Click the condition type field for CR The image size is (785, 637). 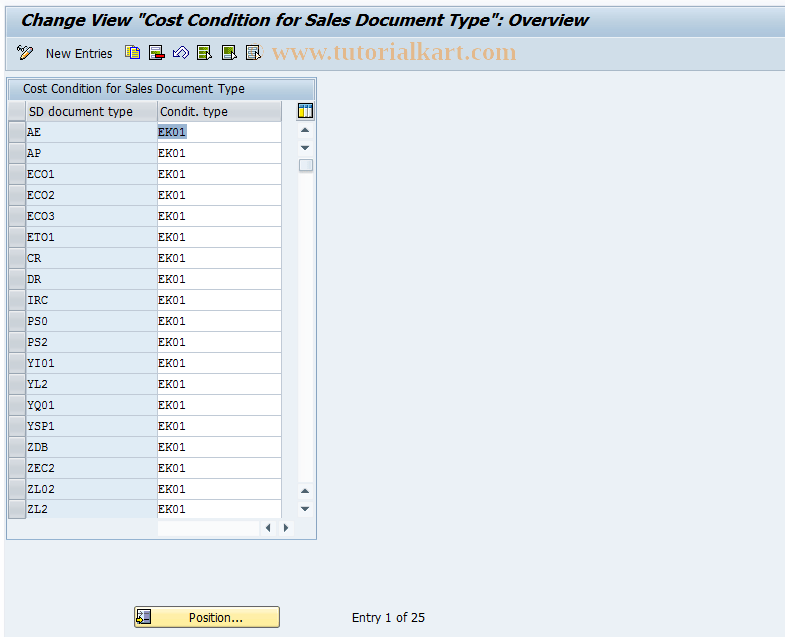[x=219, y=258]
